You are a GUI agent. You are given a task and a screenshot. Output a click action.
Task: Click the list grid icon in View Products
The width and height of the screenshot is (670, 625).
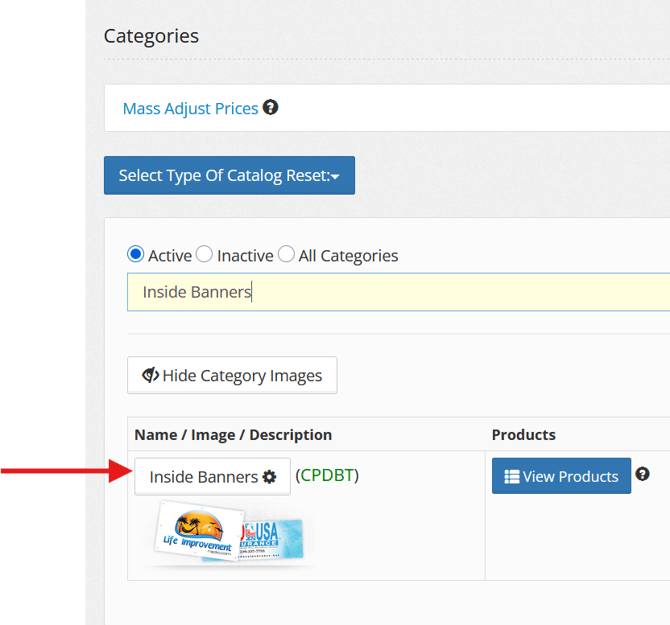pyautogui.click(x=511, y=477)
